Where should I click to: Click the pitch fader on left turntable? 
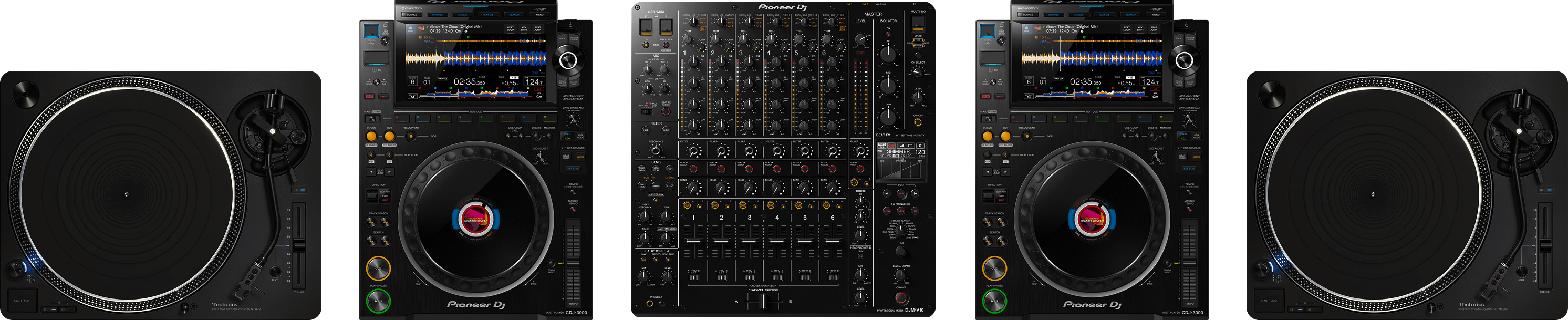pos(299,246)
